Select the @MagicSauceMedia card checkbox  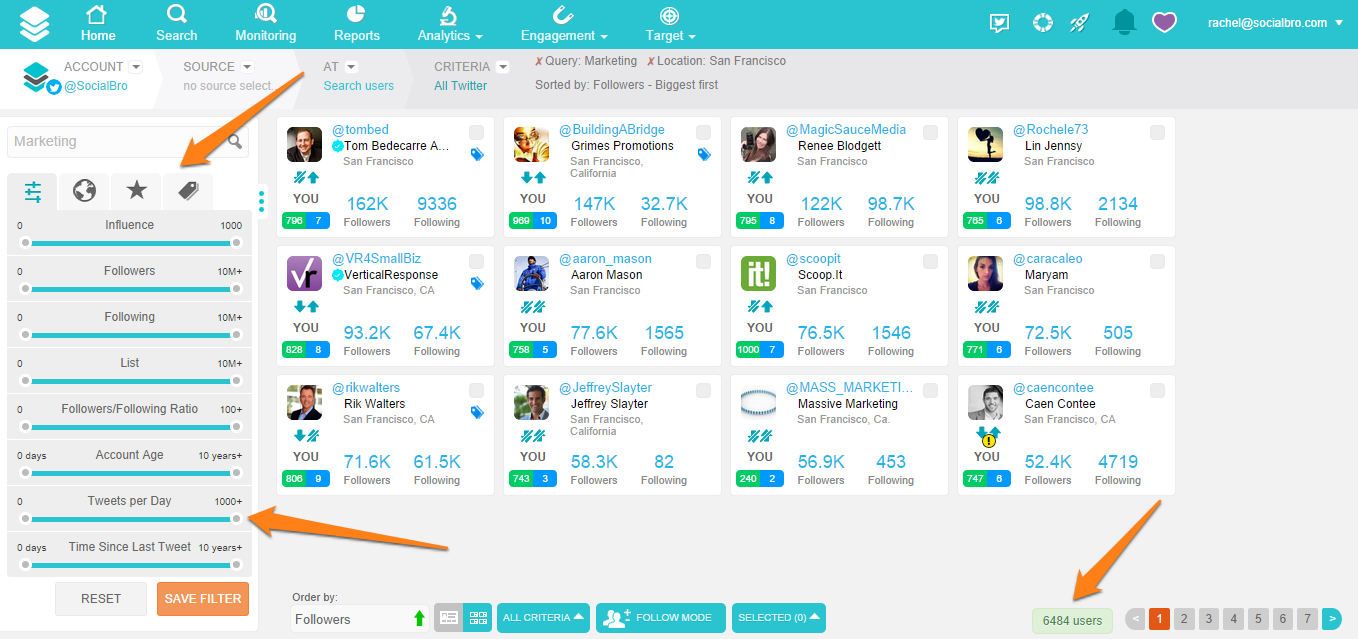(x=930, y=132)
